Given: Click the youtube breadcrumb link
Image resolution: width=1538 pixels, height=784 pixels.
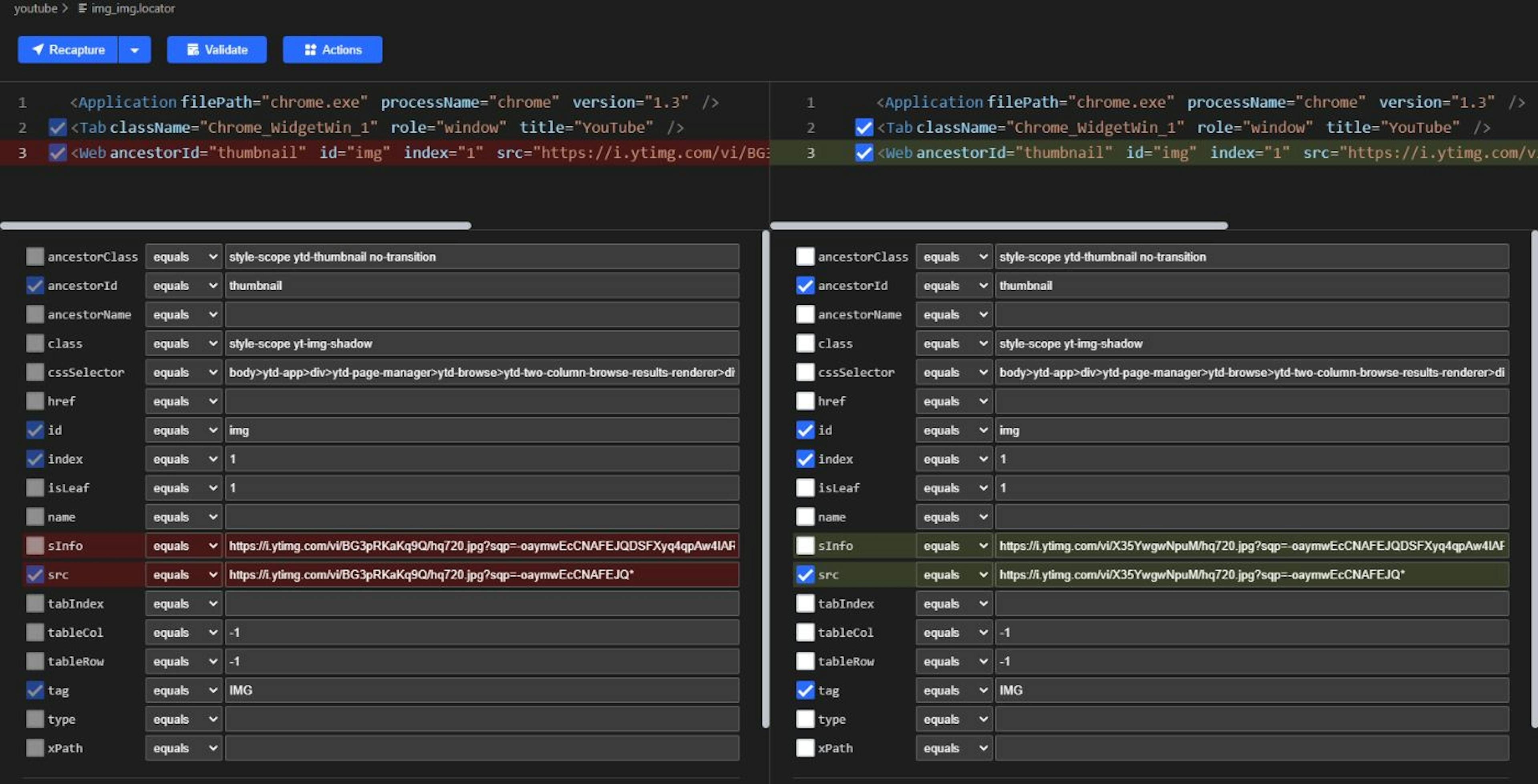Looking at the screenshot, I should point(36,8).
